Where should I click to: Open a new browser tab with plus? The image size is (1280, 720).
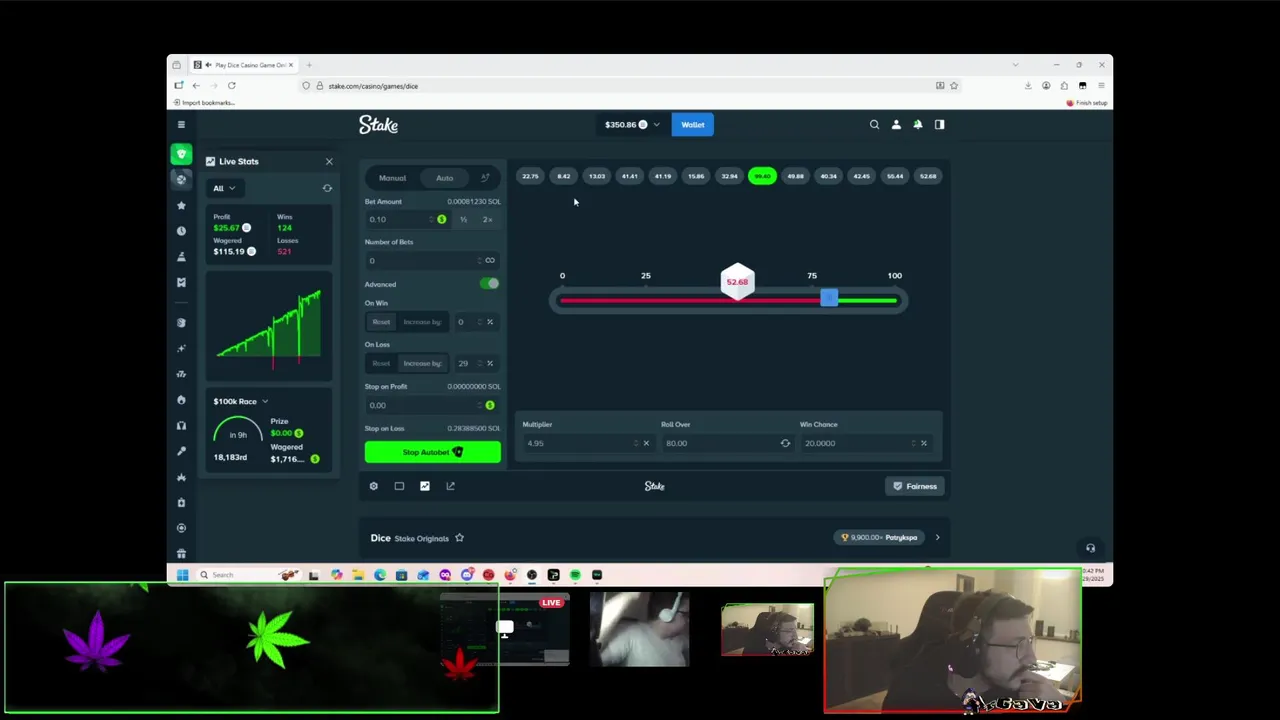pos(309,65)
